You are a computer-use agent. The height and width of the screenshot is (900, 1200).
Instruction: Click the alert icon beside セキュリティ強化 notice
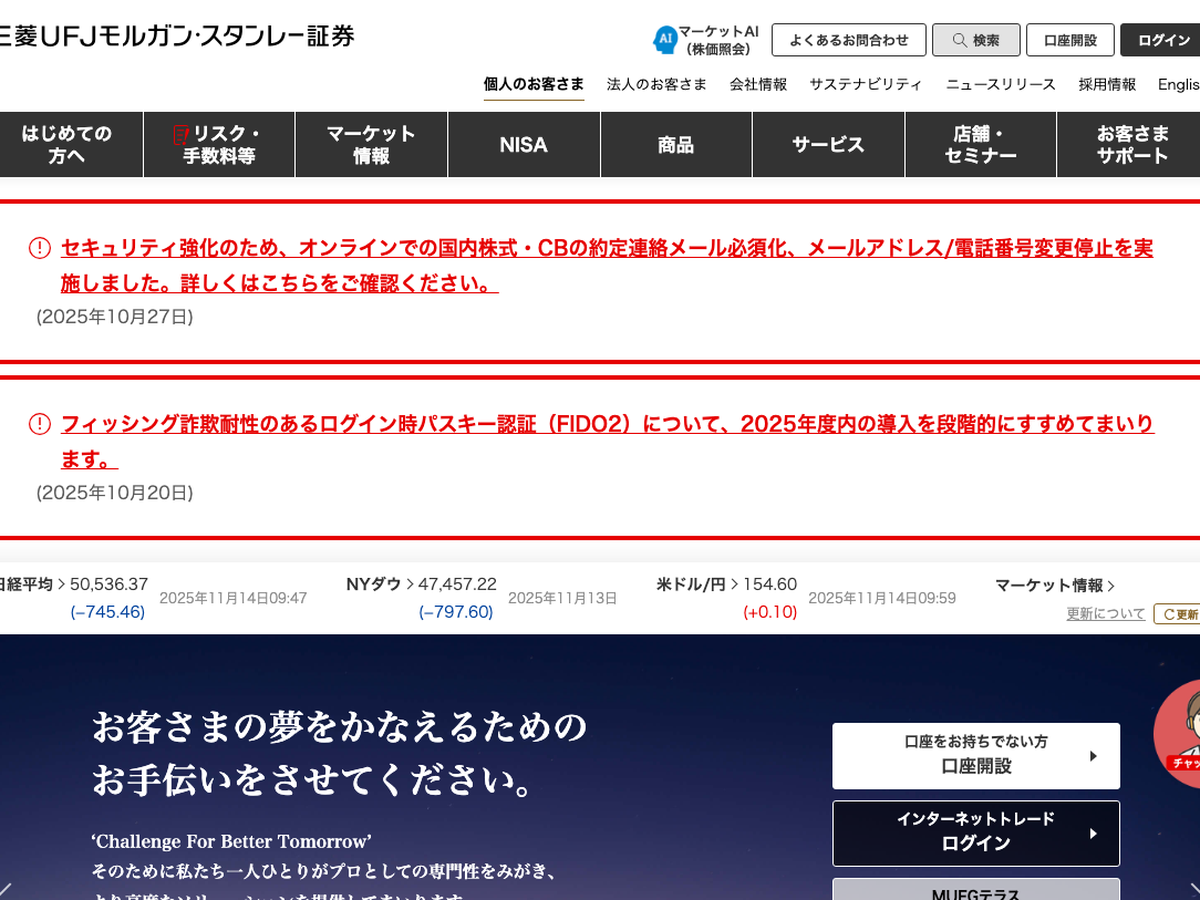39,248
